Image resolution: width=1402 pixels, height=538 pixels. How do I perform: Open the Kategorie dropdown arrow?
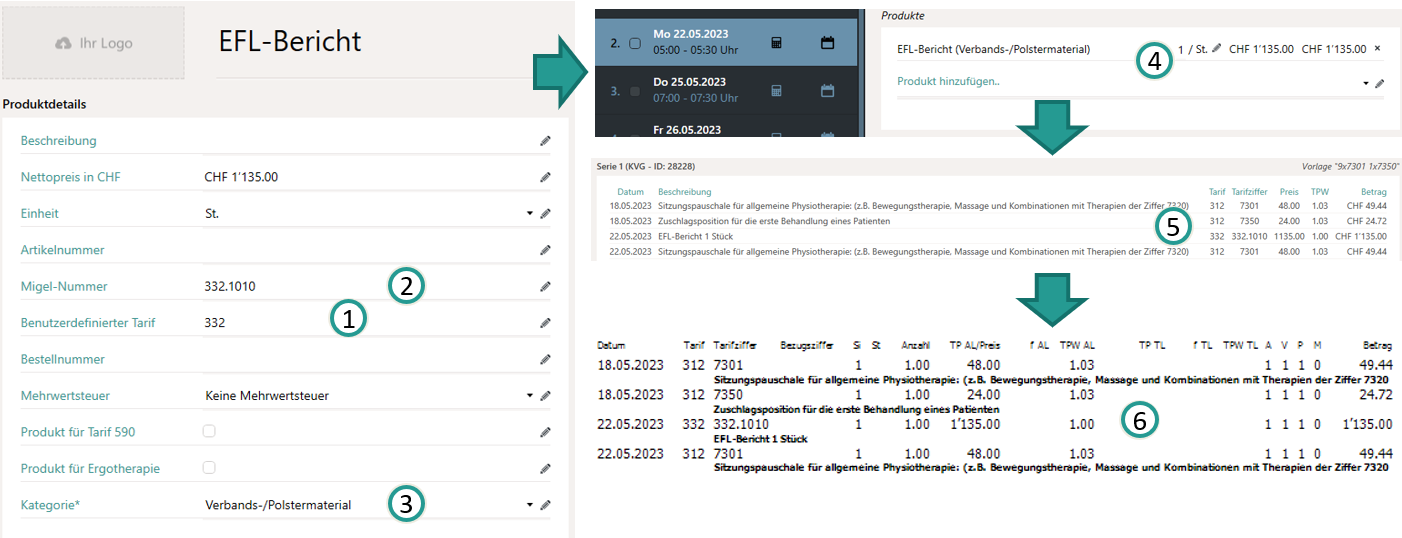530,505
